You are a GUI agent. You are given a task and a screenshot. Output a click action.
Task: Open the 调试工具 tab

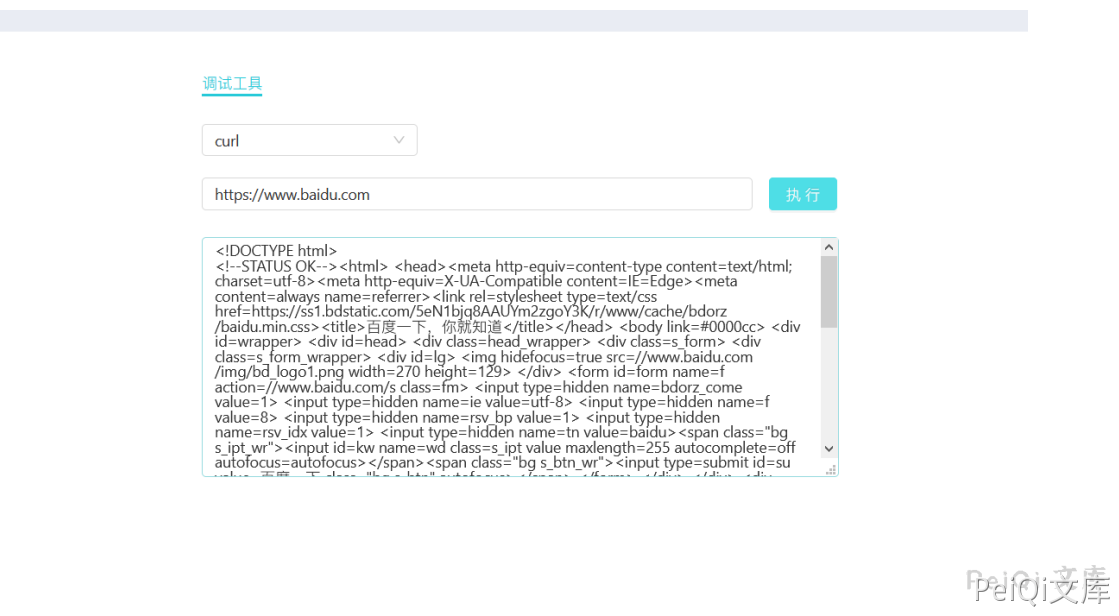[232, 84]
